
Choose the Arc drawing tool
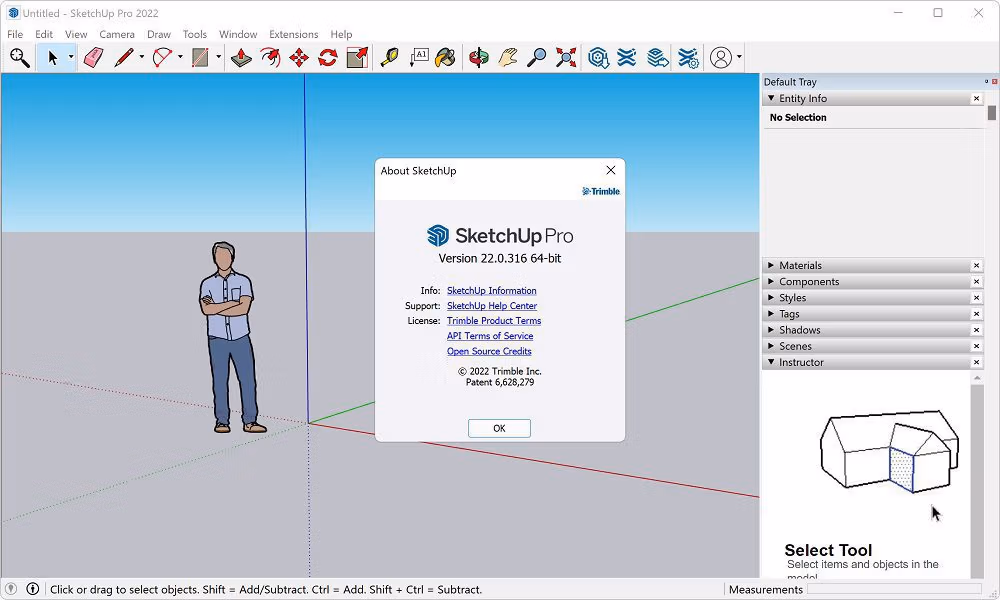click(x=162, y=58)
